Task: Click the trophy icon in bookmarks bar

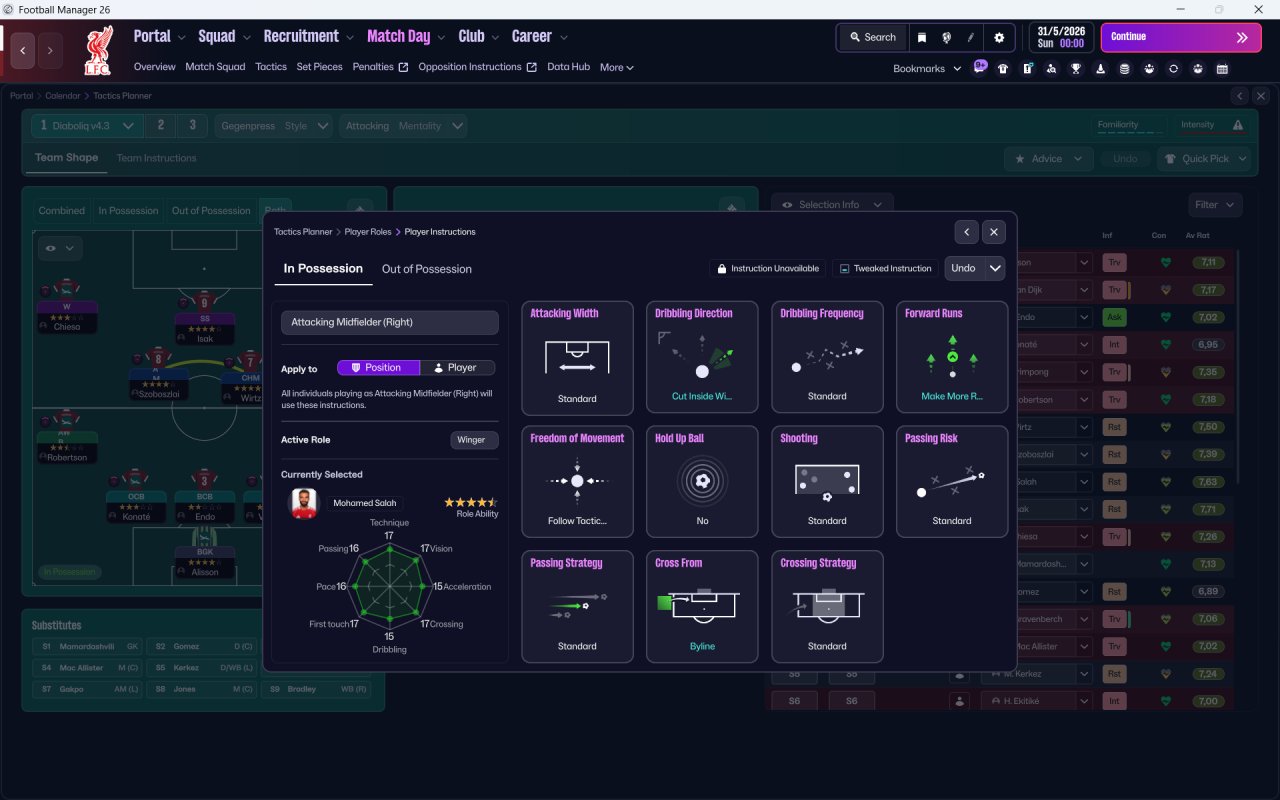Action: click(1076, 69)
